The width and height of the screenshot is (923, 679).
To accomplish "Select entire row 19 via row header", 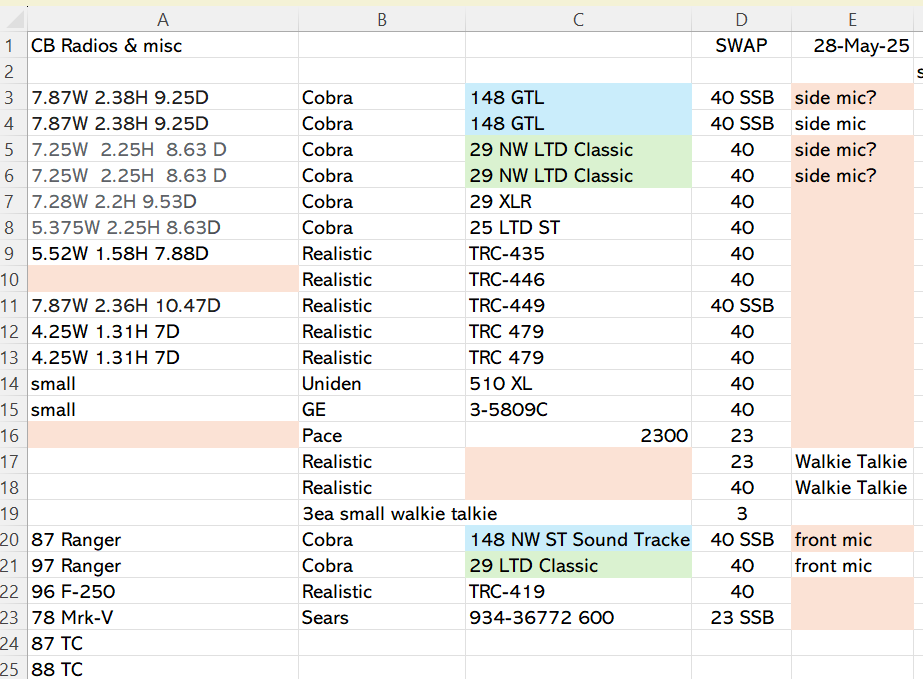I will [x=13, y=514].
